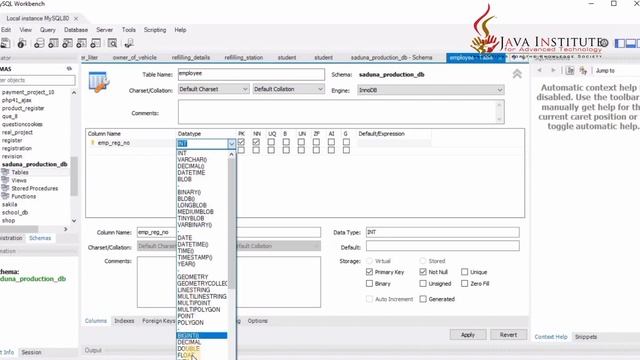Pick LONGBLOB from the datatype list
This screenshot has width=640, height=360.
click(x=192, y=205)
